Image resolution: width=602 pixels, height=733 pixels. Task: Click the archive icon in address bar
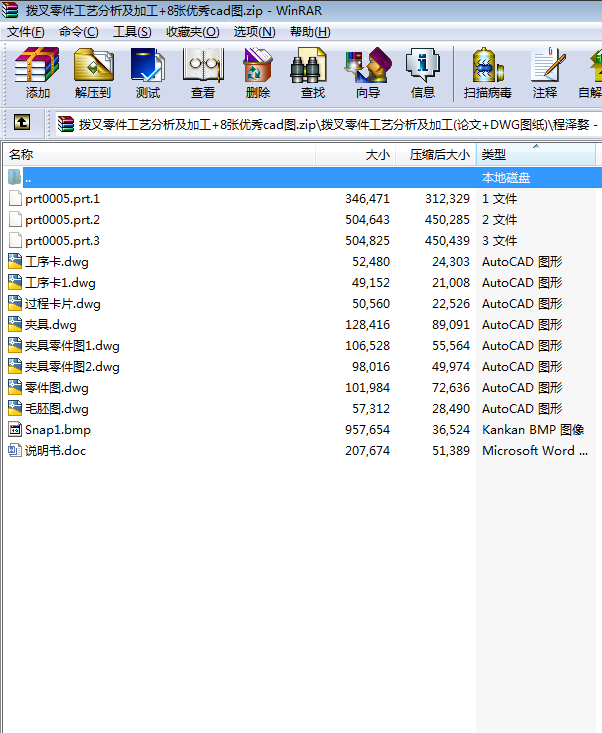tap(66, 124)
